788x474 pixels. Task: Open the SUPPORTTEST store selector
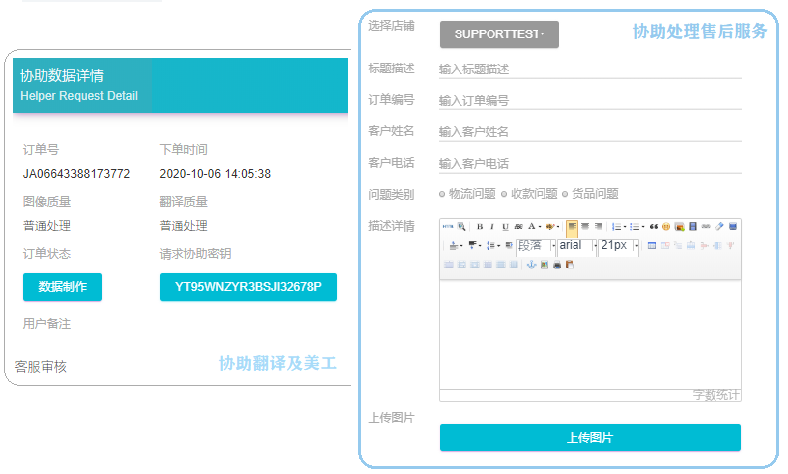point(499,34)
